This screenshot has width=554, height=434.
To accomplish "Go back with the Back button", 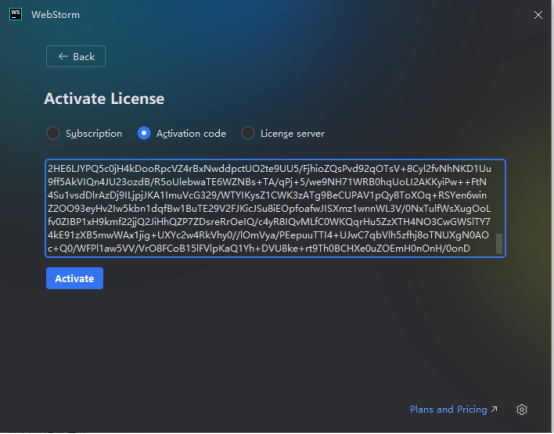I will pyautogui.click(x=76, y=56).
